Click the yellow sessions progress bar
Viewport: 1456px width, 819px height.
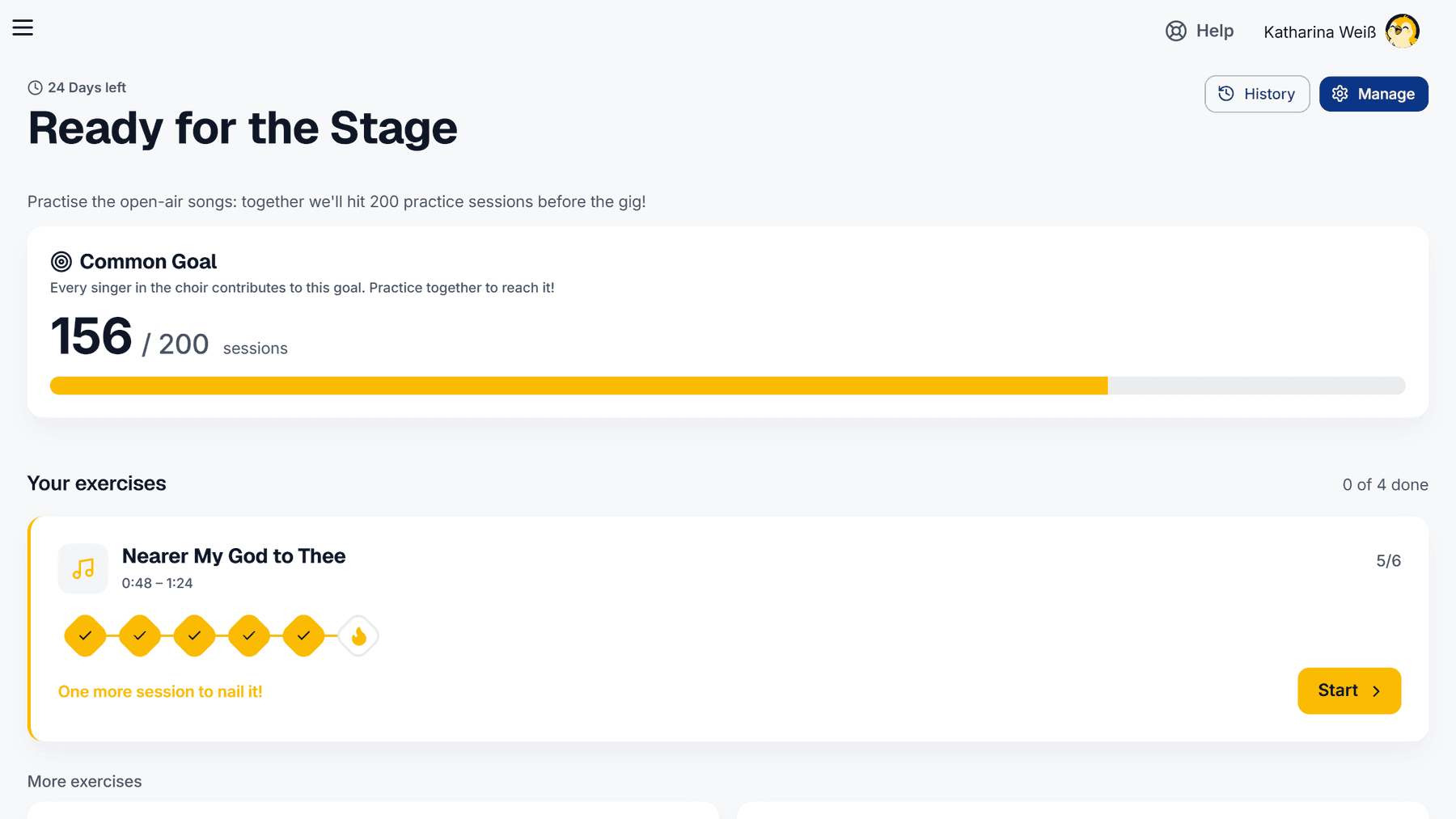[578, 386]
